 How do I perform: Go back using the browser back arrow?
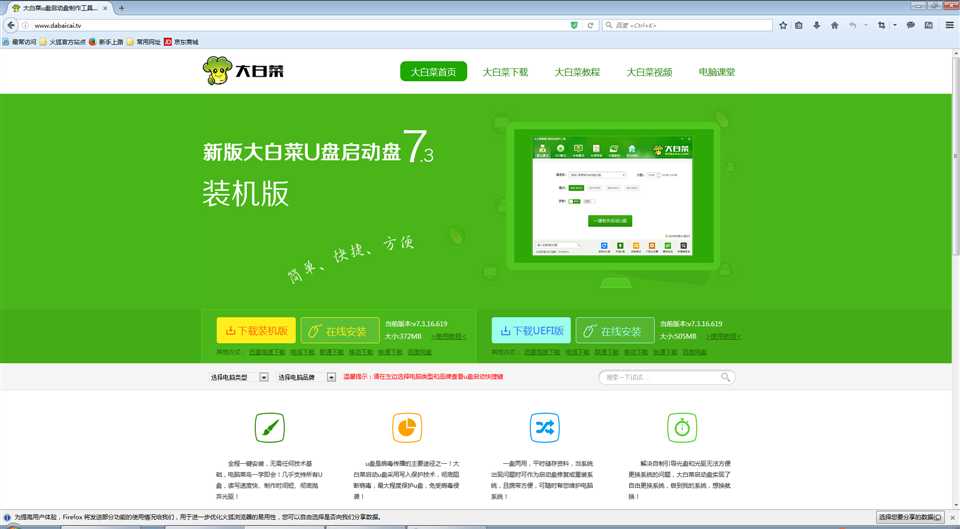(x=11, y=25)
